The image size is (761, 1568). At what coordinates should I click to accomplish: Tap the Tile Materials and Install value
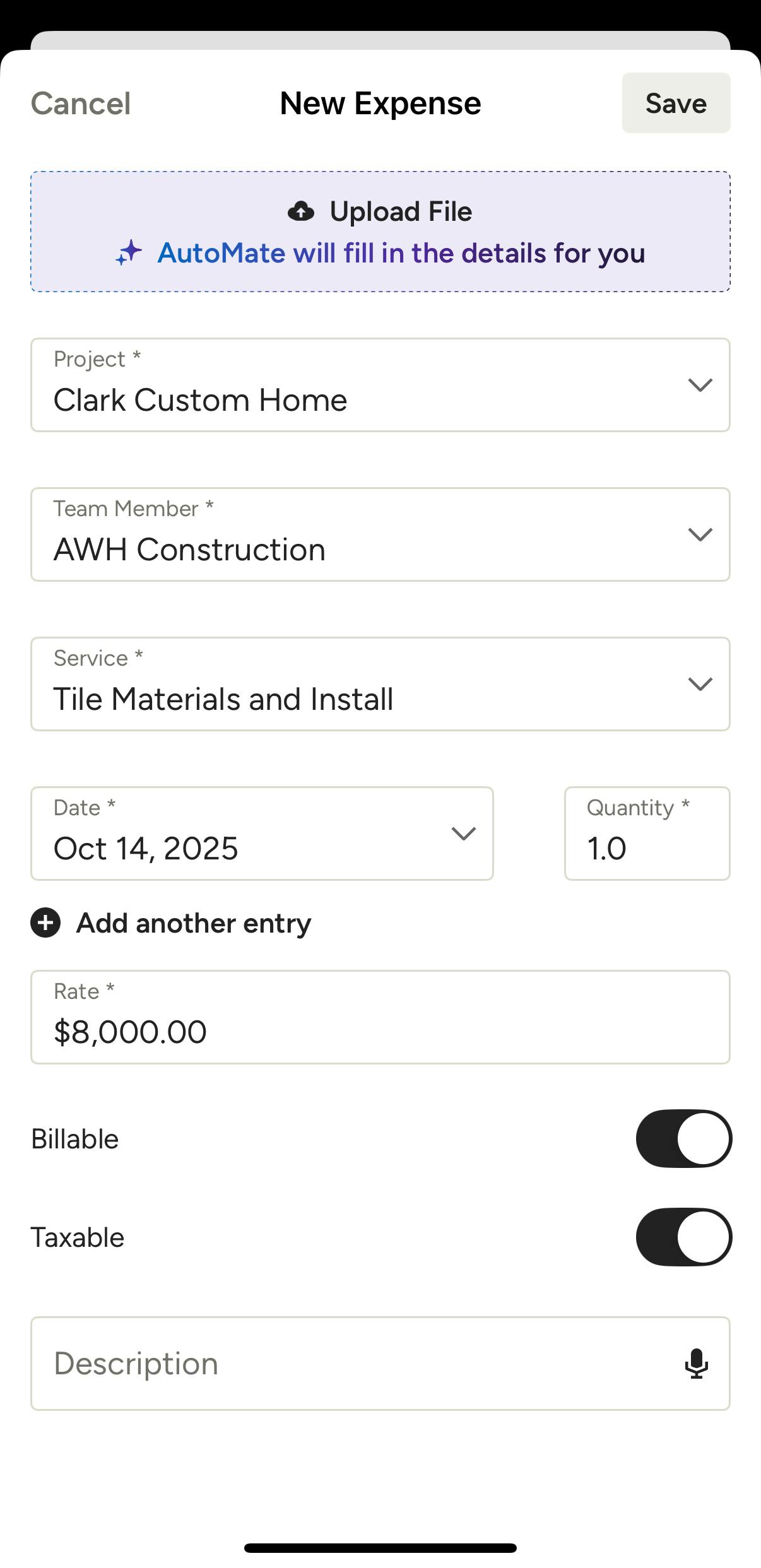[x=223, y=699]
